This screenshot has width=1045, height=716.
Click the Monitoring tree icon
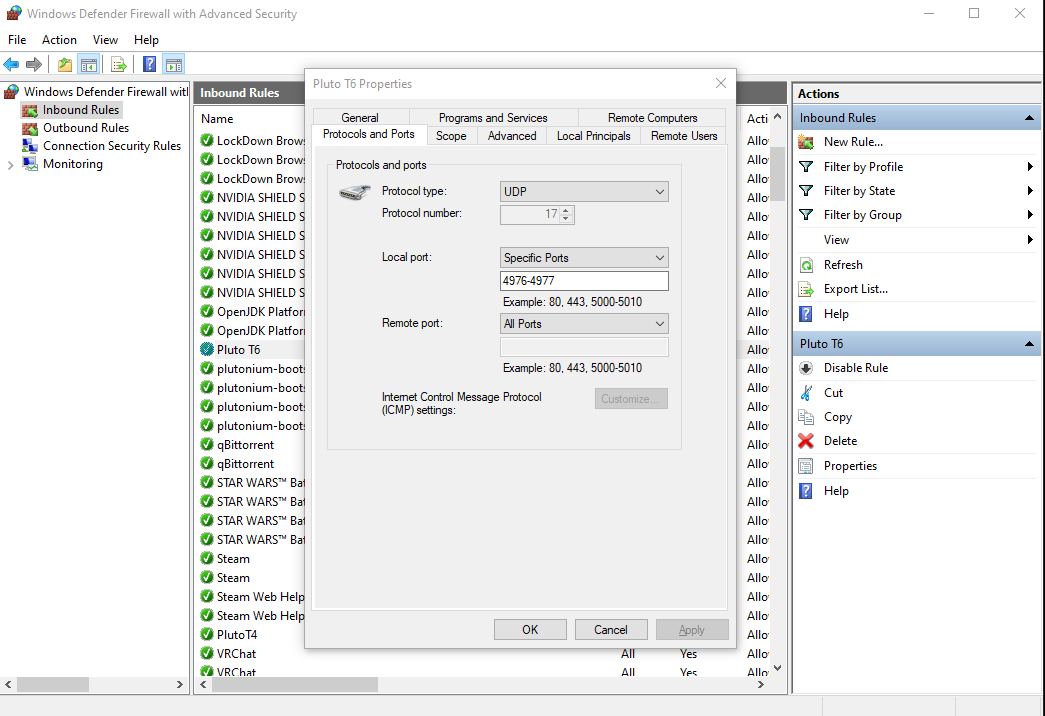pyautogui.click(x=30, y=164)
